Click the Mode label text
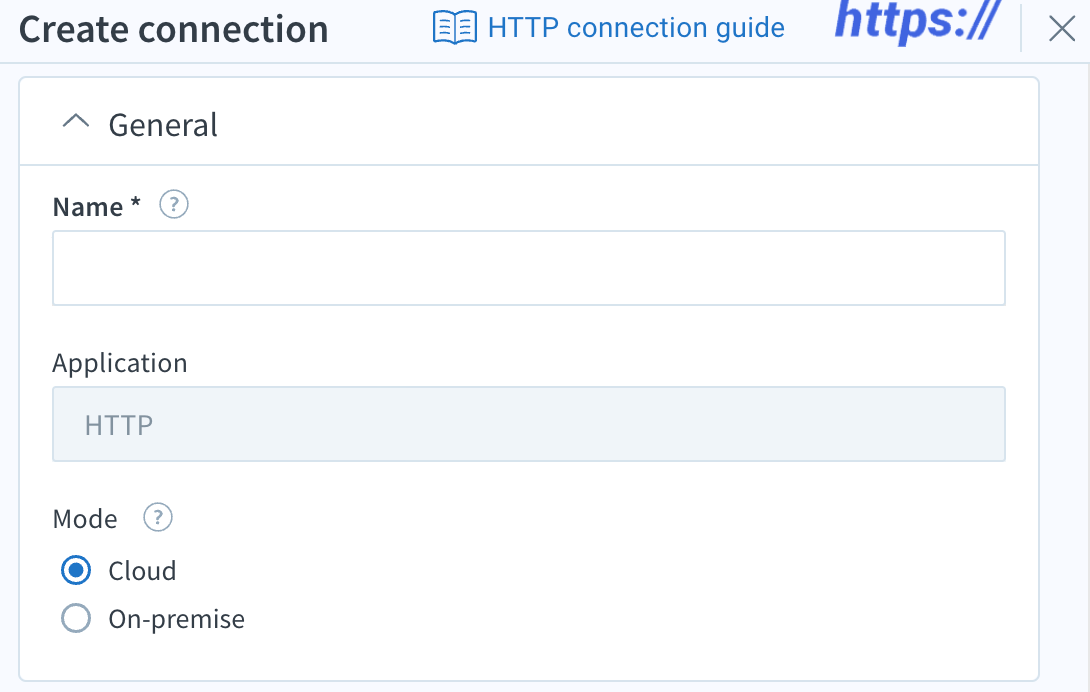 point(86,519)
